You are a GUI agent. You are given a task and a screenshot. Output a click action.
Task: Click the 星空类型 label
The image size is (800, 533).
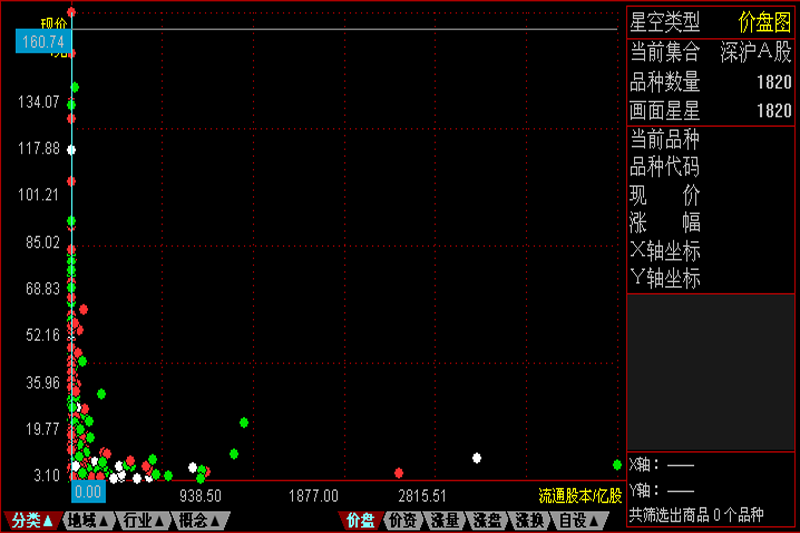tap(665, 22)
